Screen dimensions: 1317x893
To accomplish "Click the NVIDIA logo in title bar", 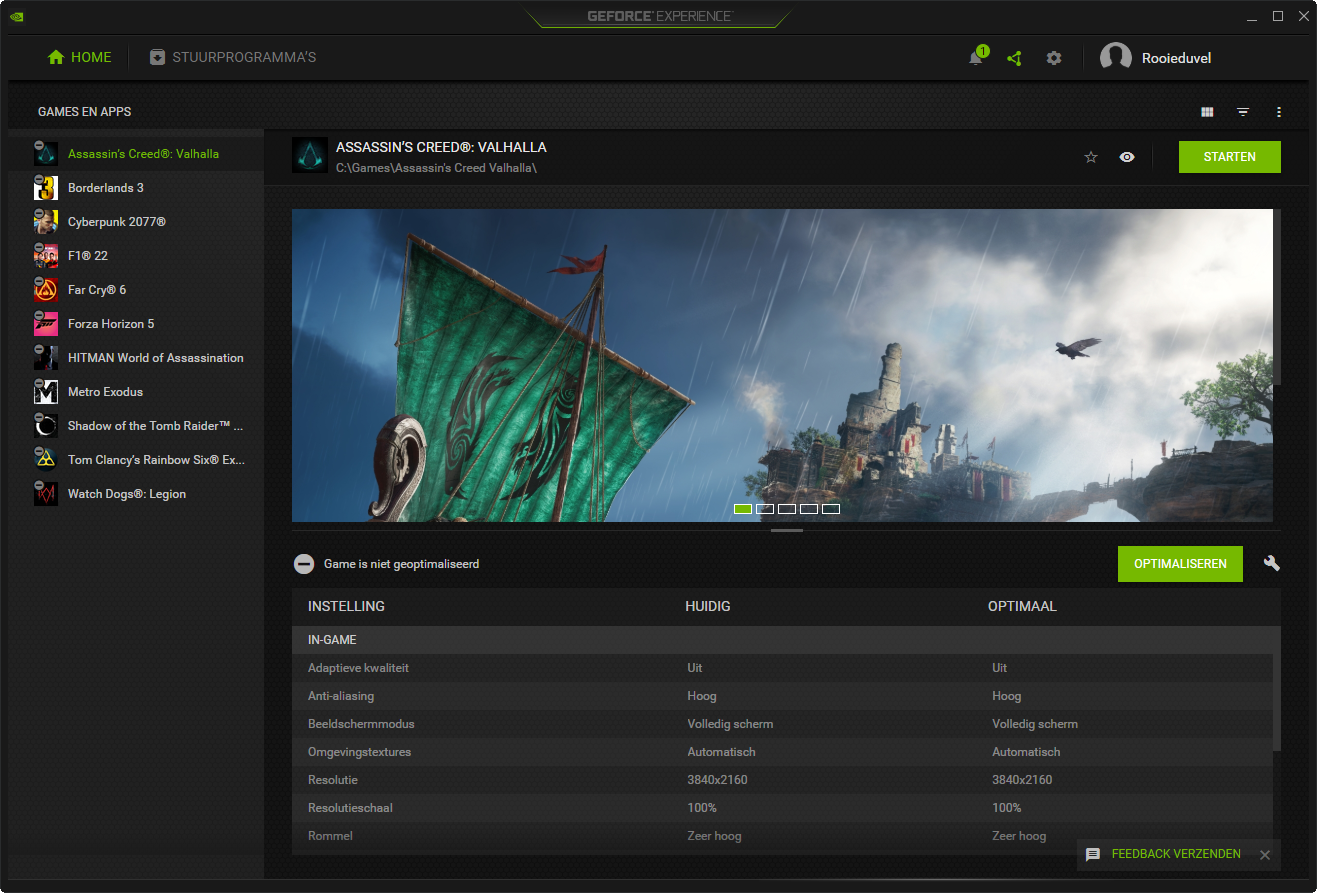I will pos(18,17).
